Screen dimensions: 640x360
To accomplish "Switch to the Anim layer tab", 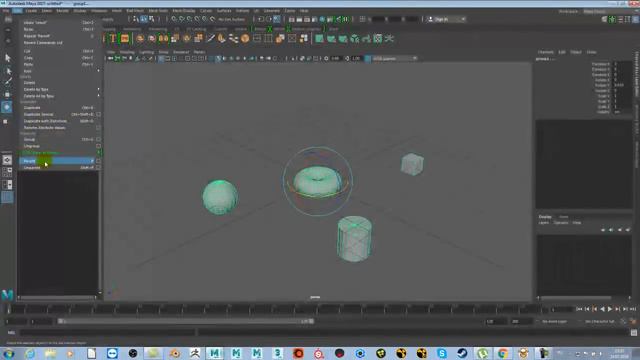I will 564,216.
